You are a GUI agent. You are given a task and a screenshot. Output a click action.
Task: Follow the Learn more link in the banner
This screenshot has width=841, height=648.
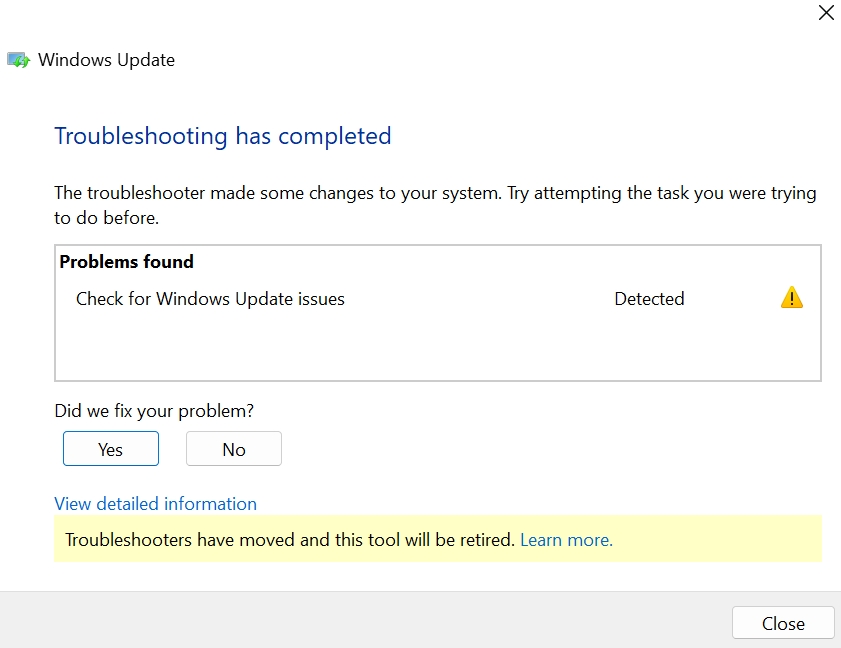pyautogui.click(x=566, y=540)
